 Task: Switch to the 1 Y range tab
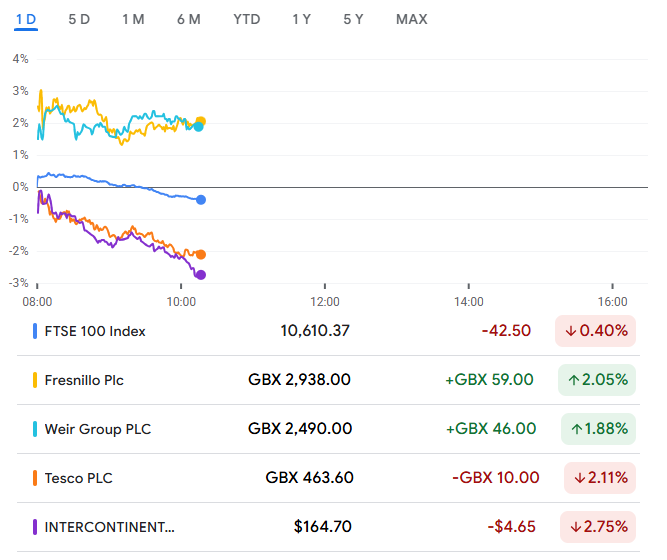(x=301, y=20)
